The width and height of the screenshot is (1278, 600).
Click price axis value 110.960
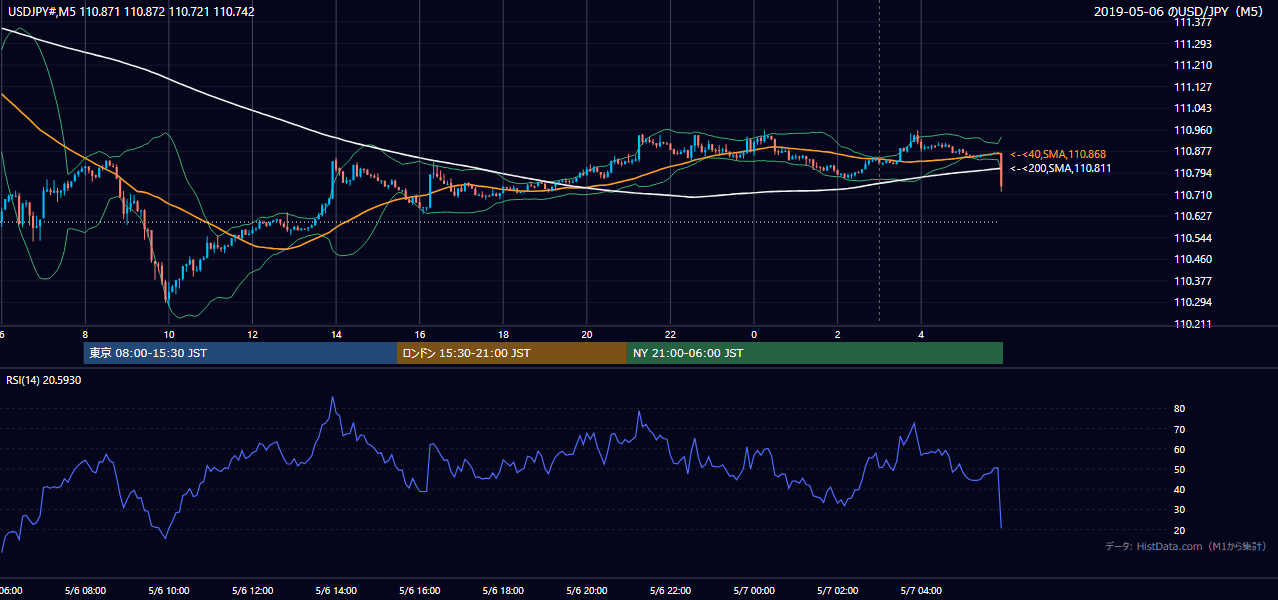coord(1193,130)
